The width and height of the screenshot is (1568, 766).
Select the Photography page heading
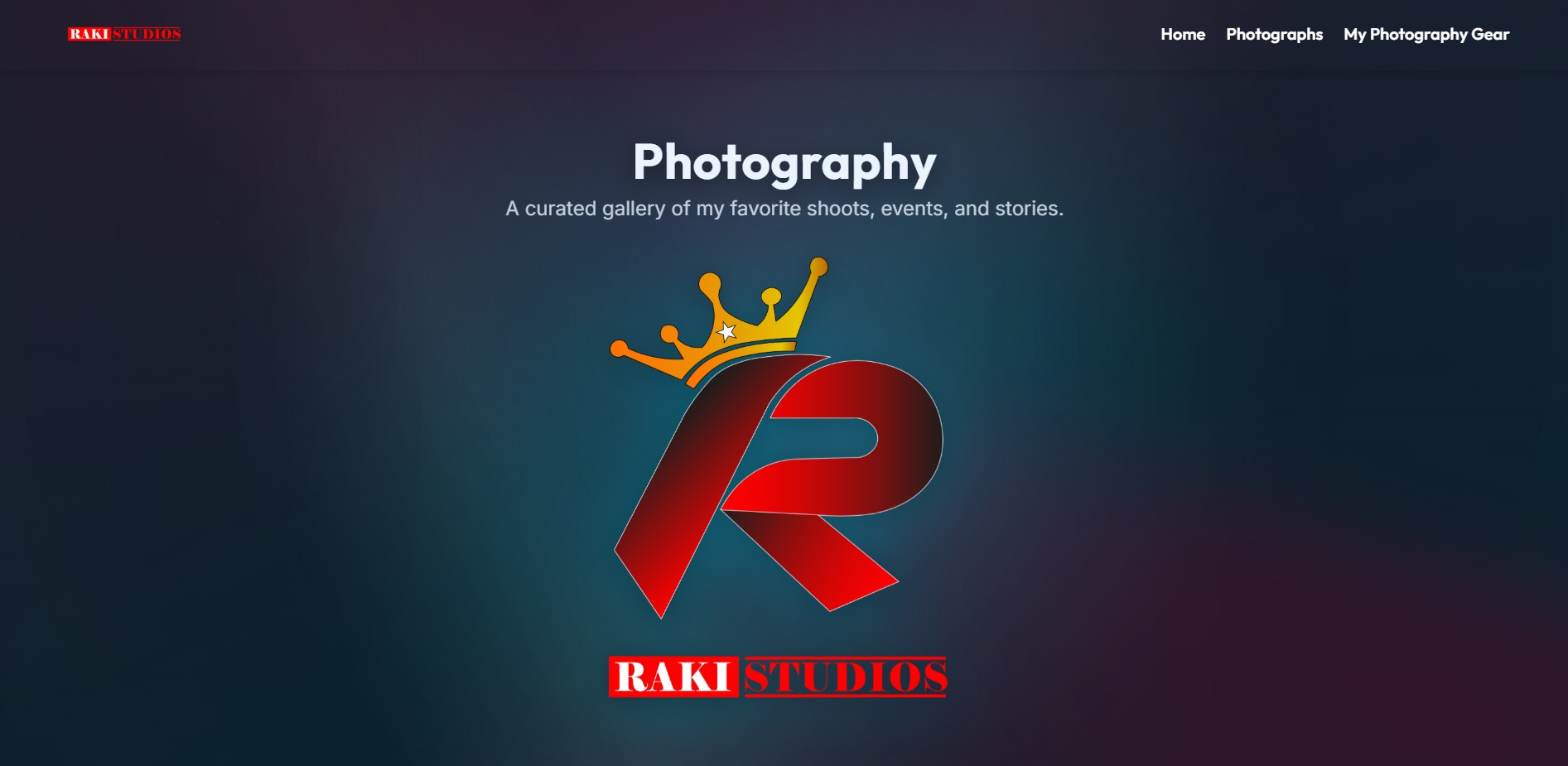click(784, 162)
